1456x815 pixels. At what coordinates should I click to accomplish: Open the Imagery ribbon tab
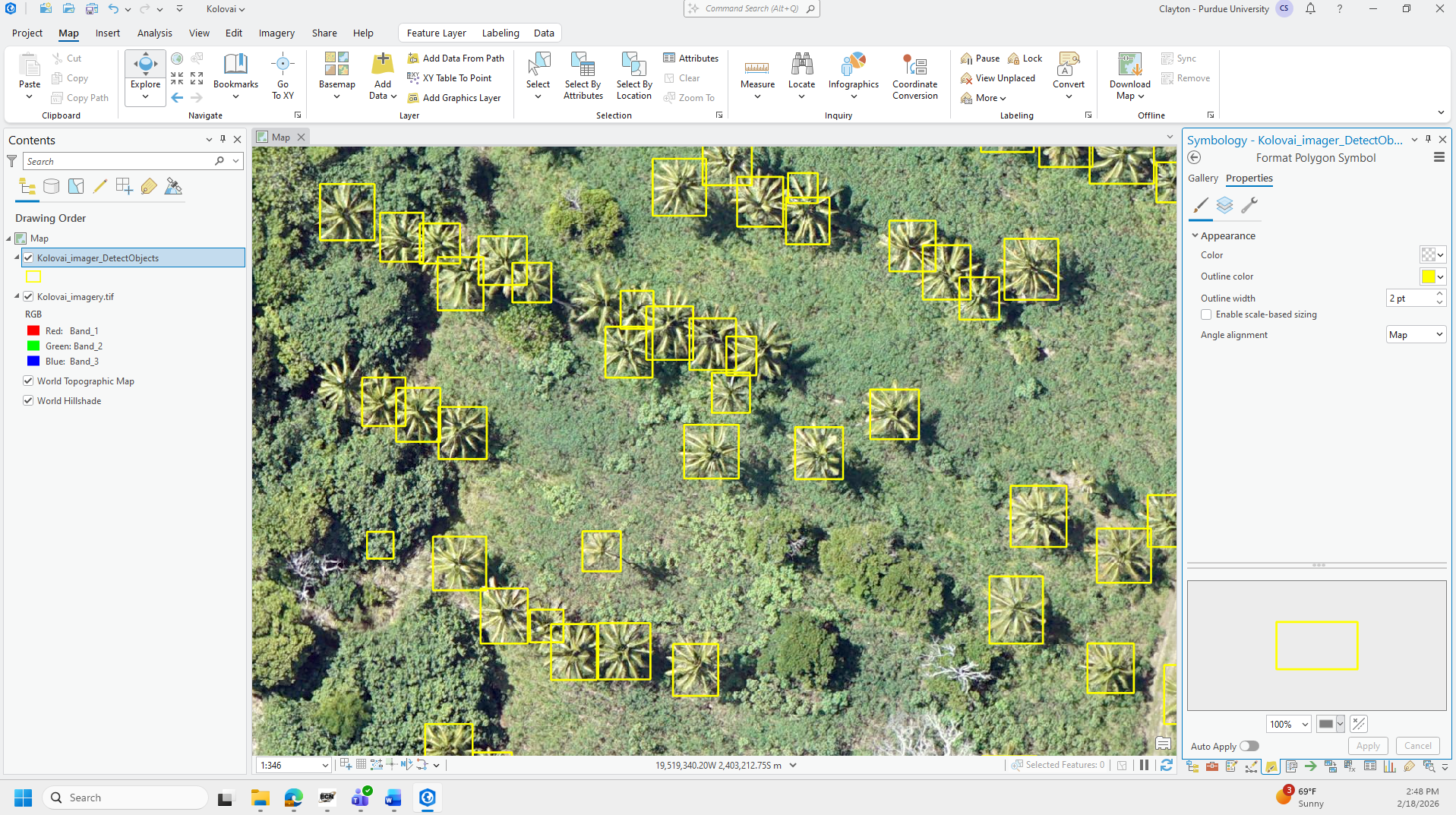tap(276, 33)
